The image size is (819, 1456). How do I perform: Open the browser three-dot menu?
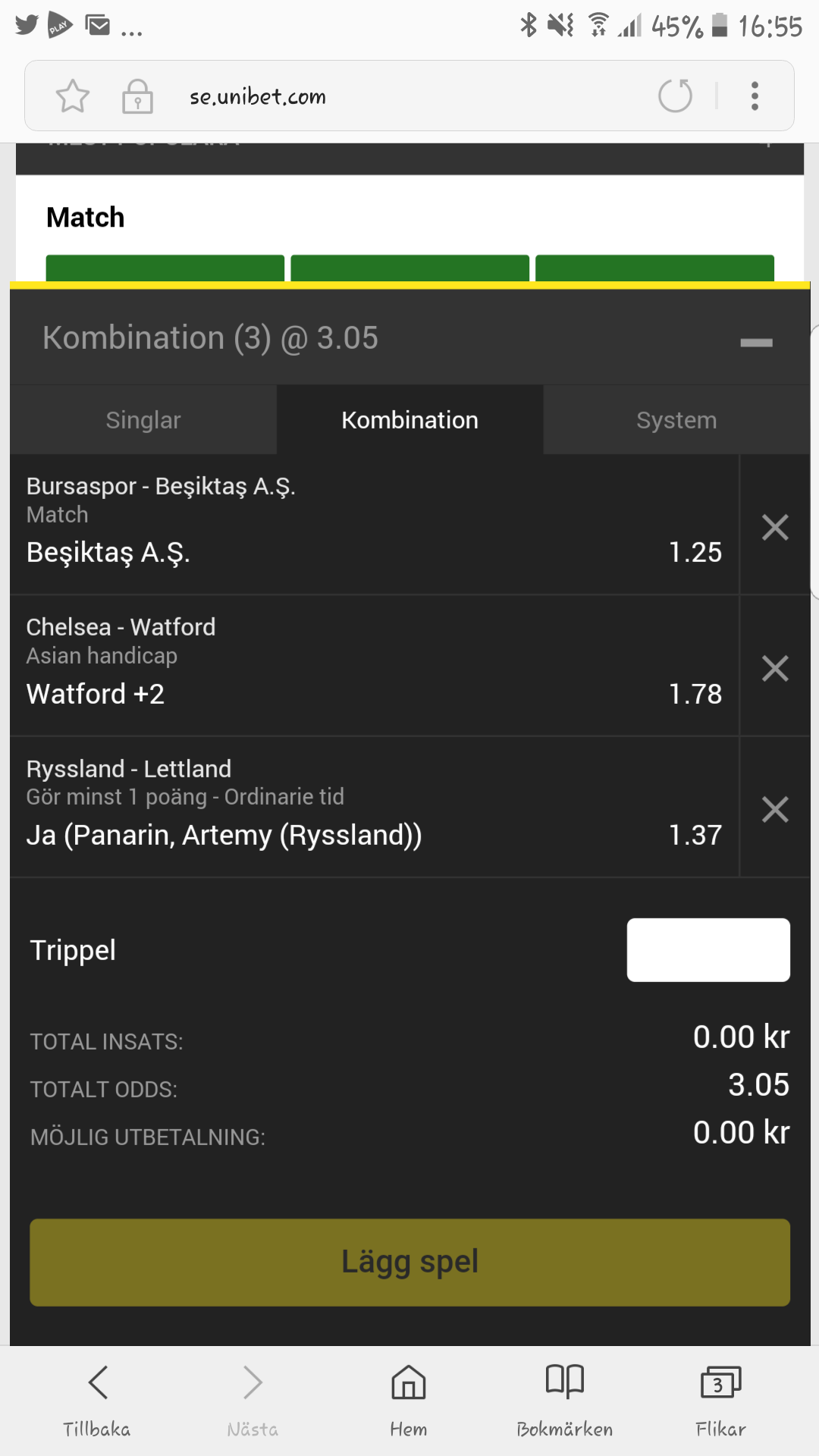(x=755, y=96)
